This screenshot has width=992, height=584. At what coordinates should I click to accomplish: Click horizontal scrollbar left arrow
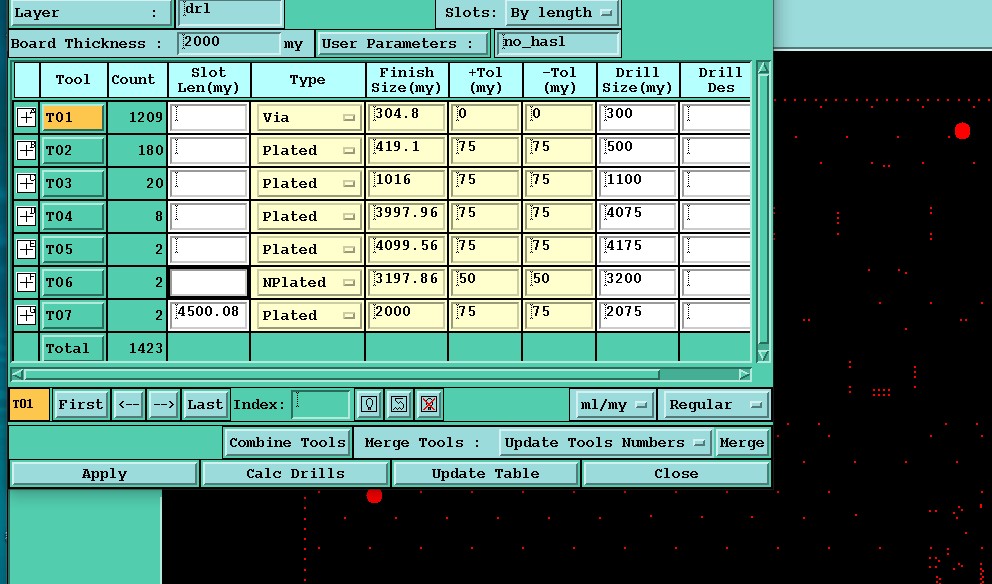click(x=18, y=375)
